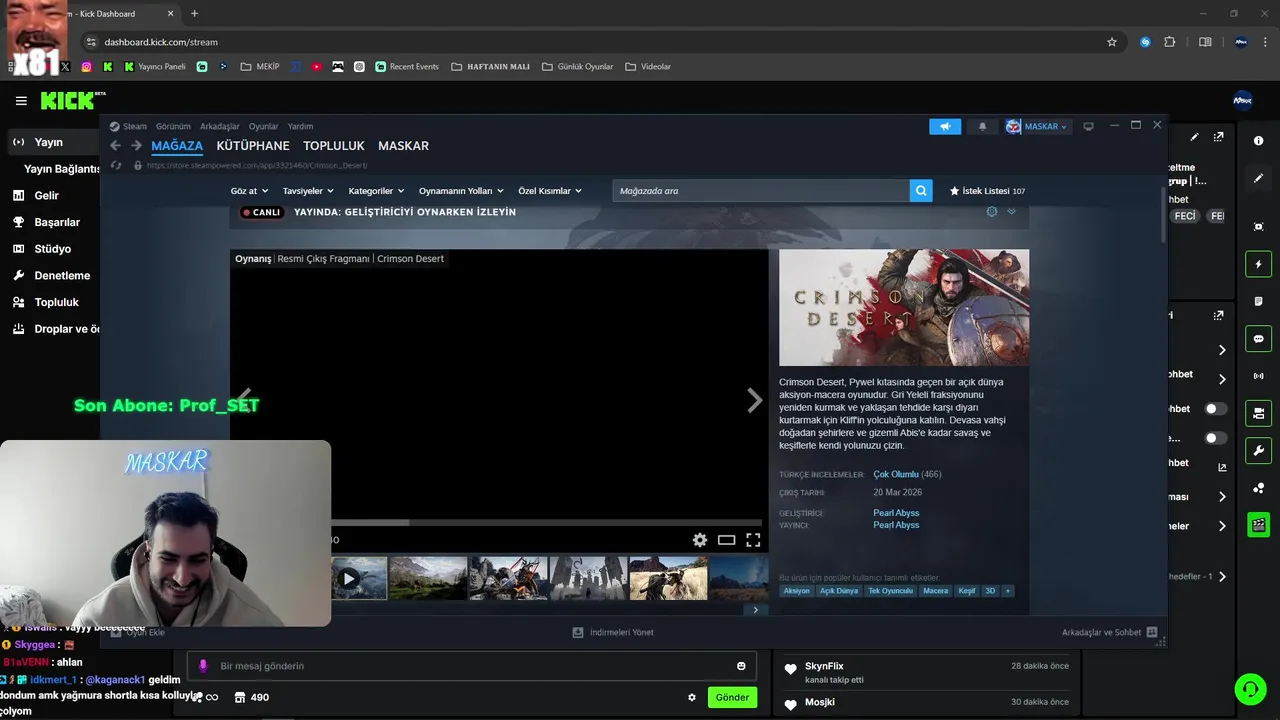This screenshot has height=720, width=1280.
Task: Open Stüdyo in Kick sidebar
Action: (52, 249)
